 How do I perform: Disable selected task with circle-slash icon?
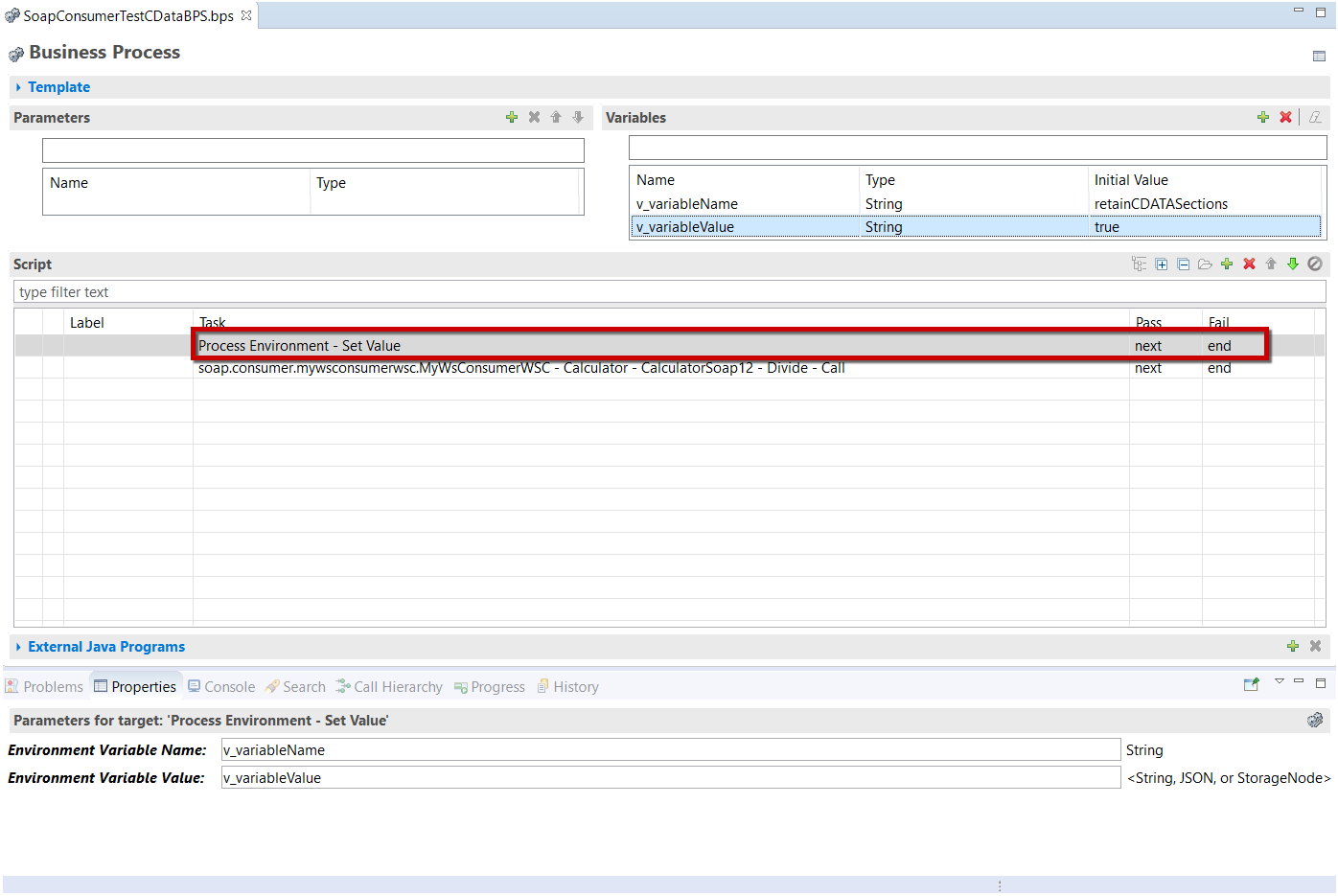point(1315,264)
